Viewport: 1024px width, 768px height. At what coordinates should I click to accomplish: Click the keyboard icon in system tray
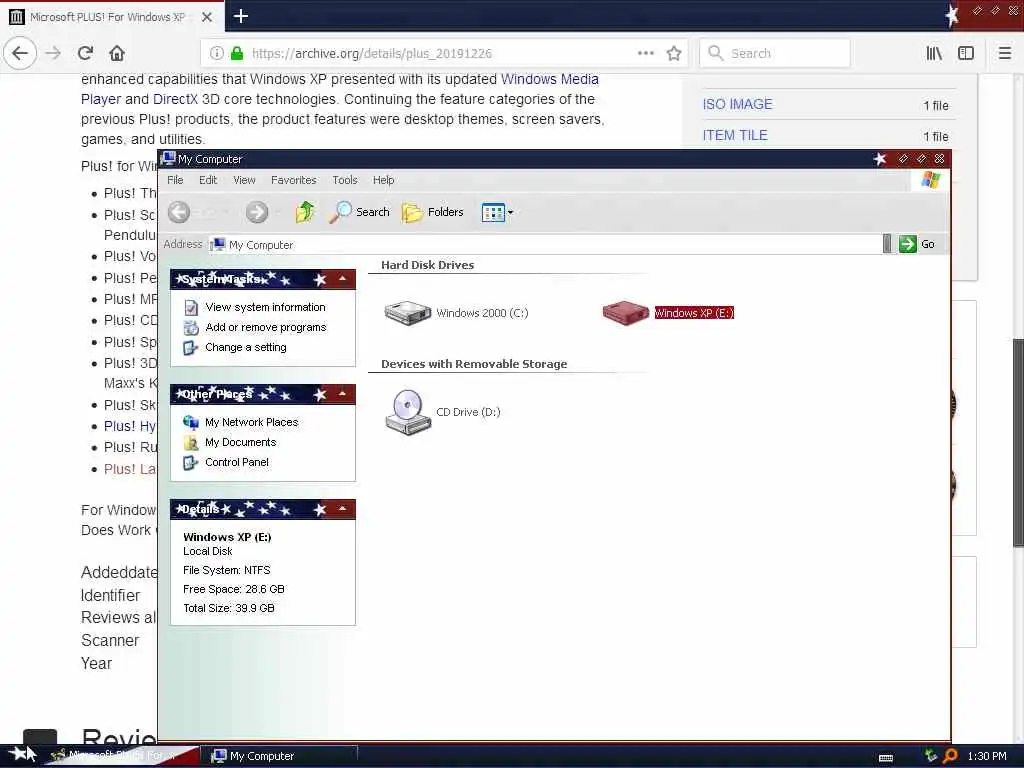pos(886,758)
